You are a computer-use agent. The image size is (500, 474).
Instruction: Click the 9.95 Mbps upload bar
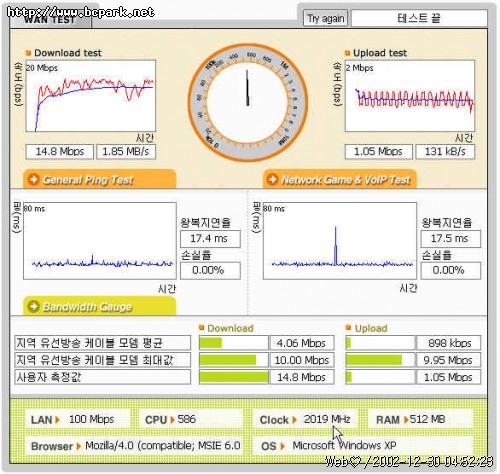point(380,360)
